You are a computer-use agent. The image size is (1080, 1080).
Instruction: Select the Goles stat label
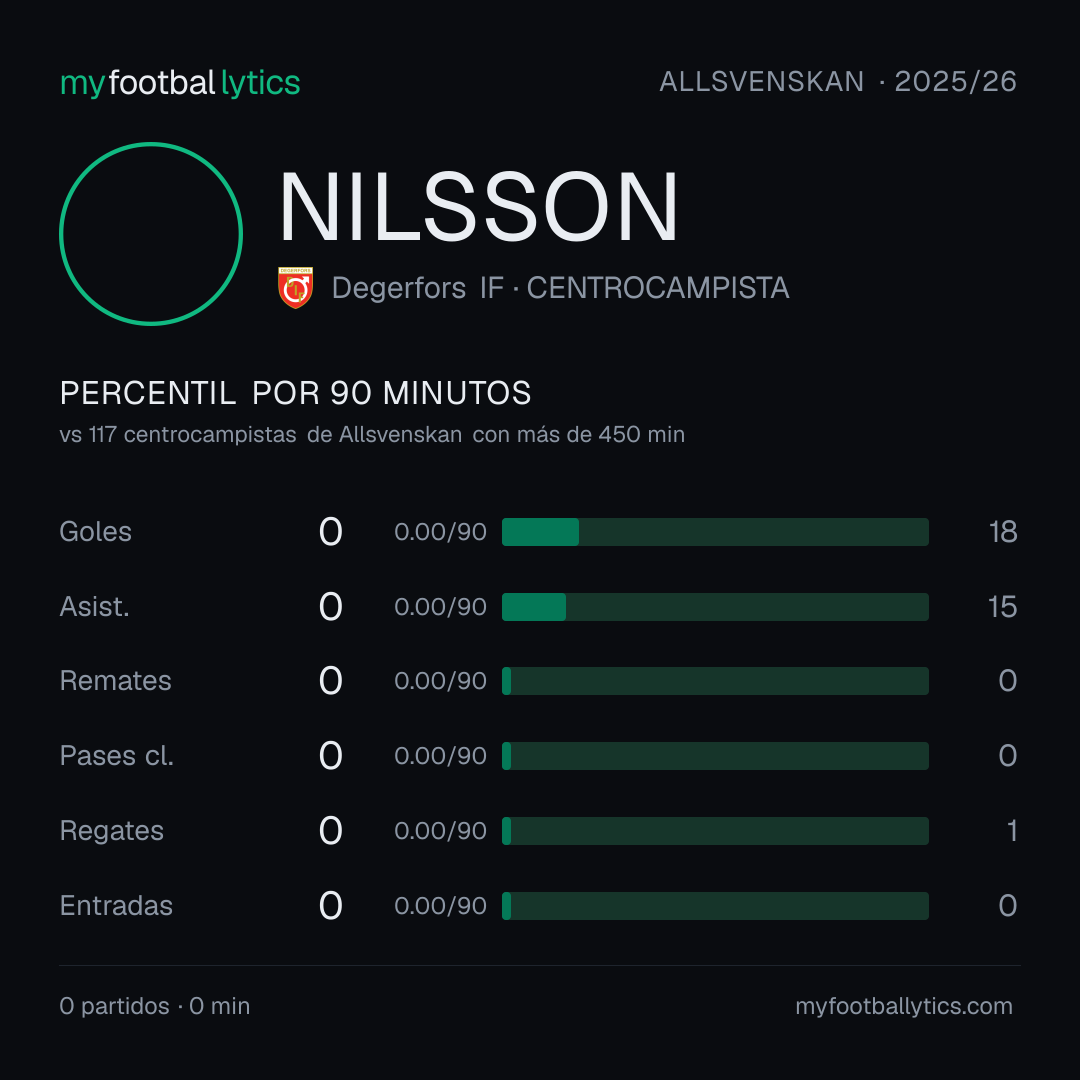[96, 532]
